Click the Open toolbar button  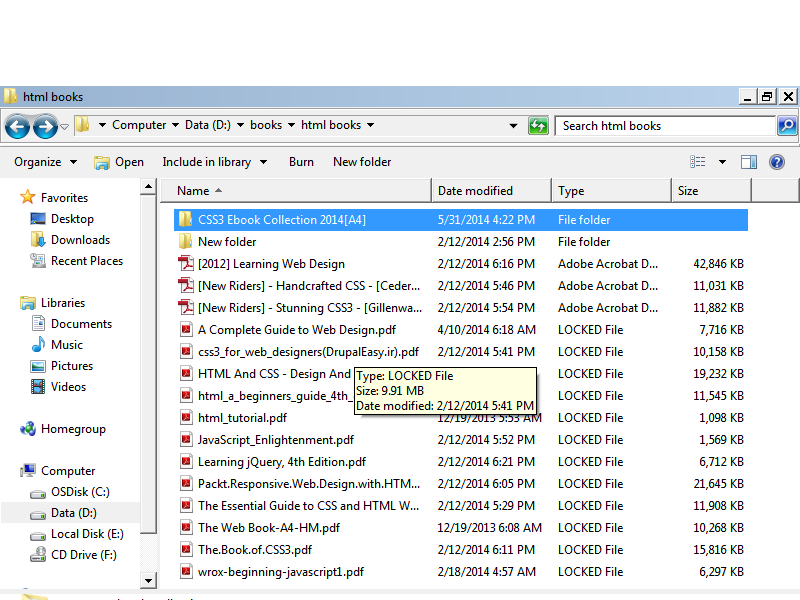tap(119, 162)
